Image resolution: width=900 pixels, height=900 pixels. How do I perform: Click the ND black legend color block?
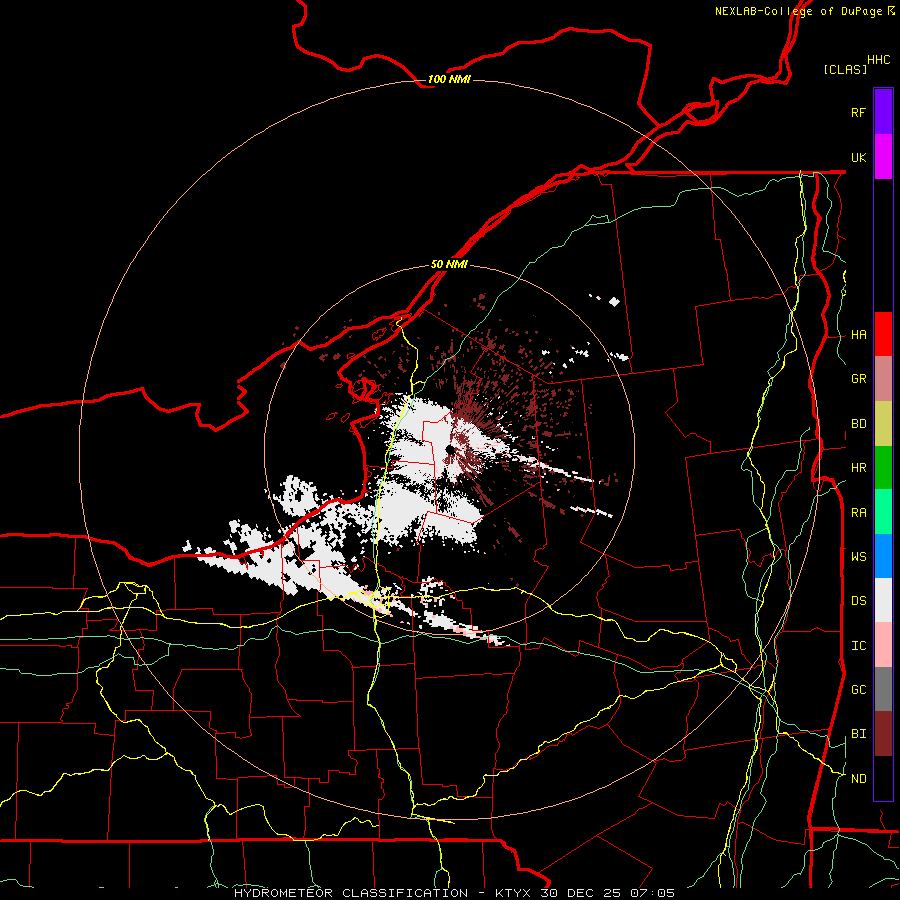(x=883, y=778)
